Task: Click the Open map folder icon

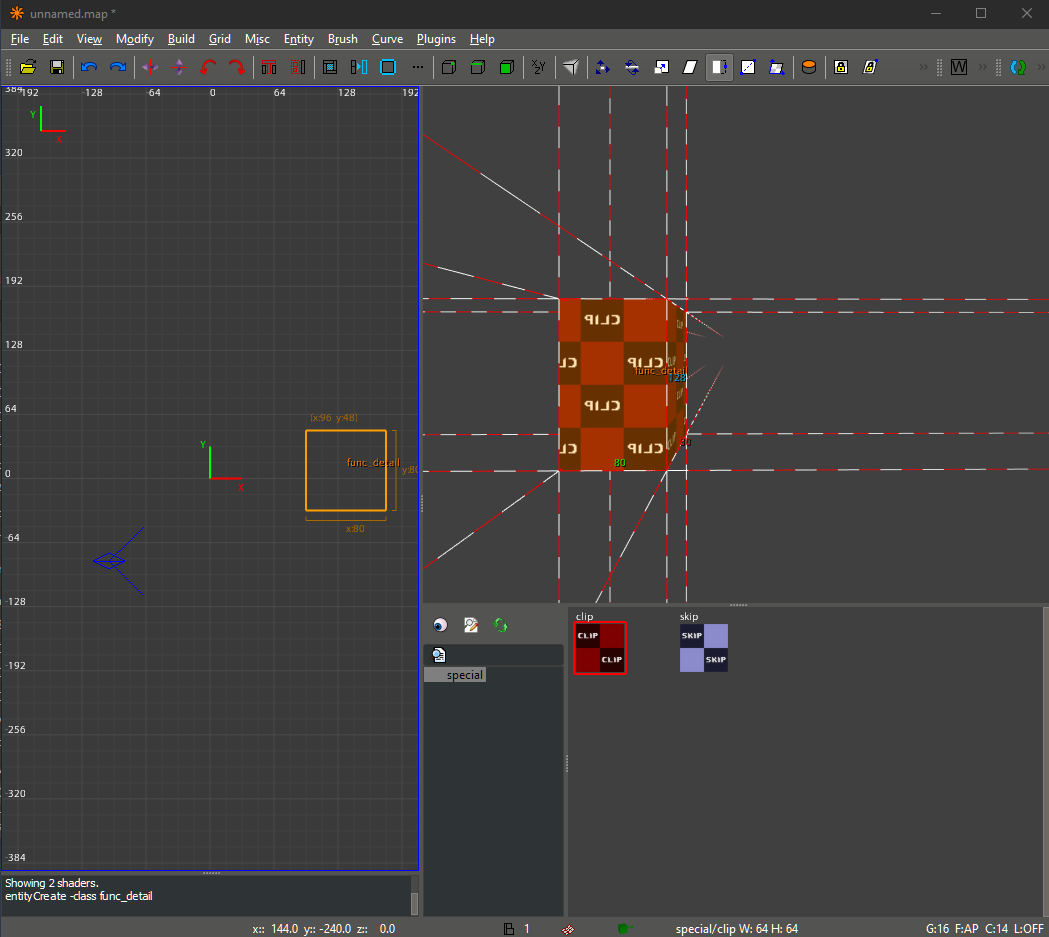Action: point(28,67)
